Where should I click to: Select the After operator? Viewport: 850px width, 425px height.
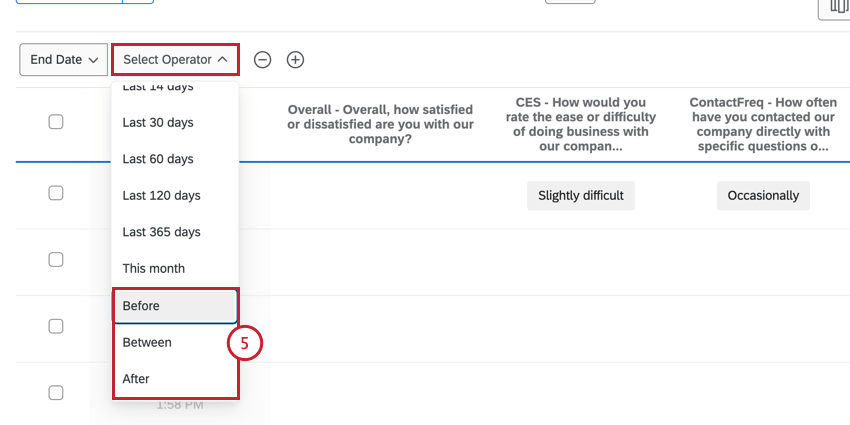point(175,379)
